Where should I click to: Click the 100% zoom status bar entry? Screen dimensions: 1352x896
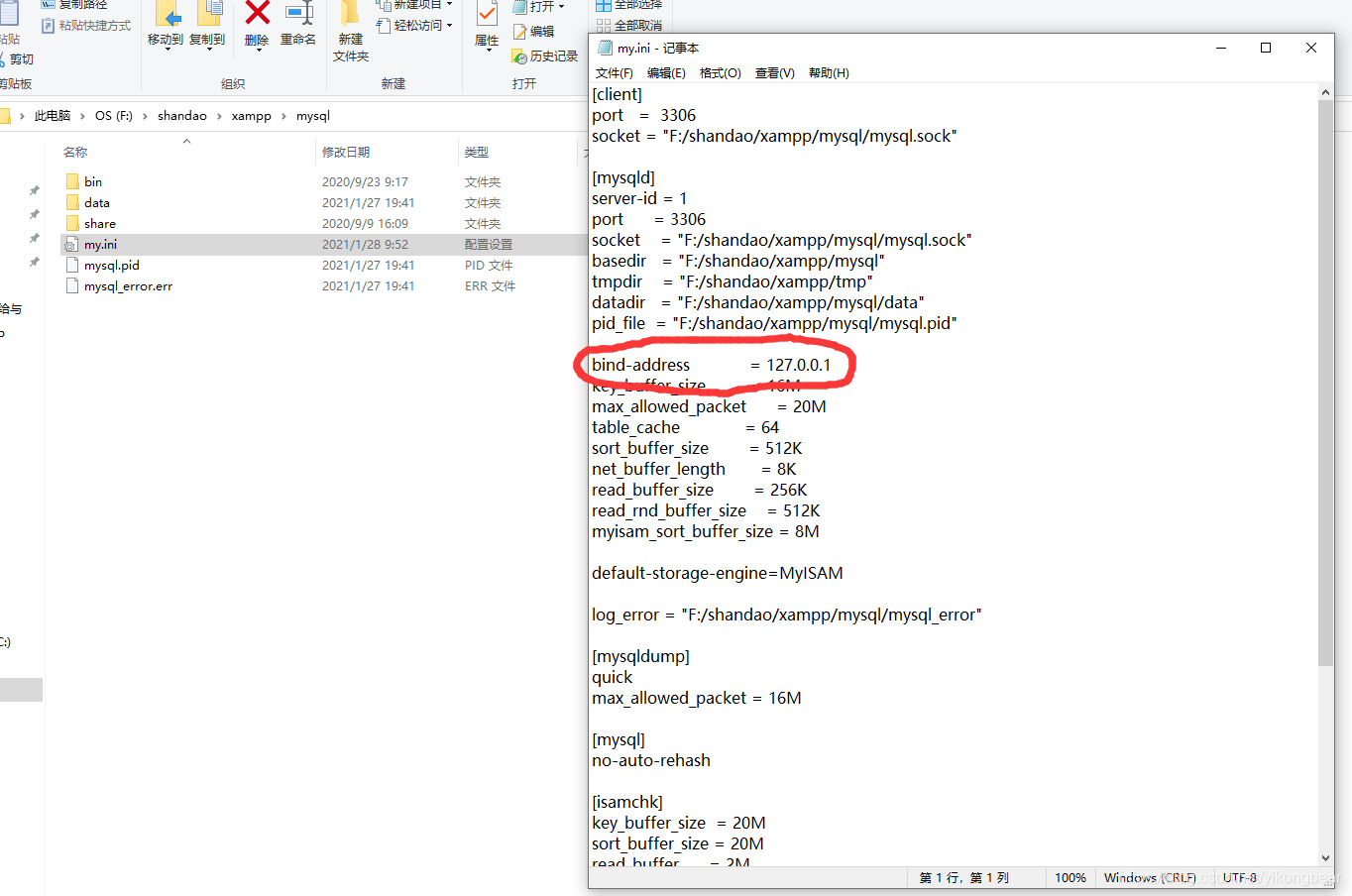[1070, 878]
